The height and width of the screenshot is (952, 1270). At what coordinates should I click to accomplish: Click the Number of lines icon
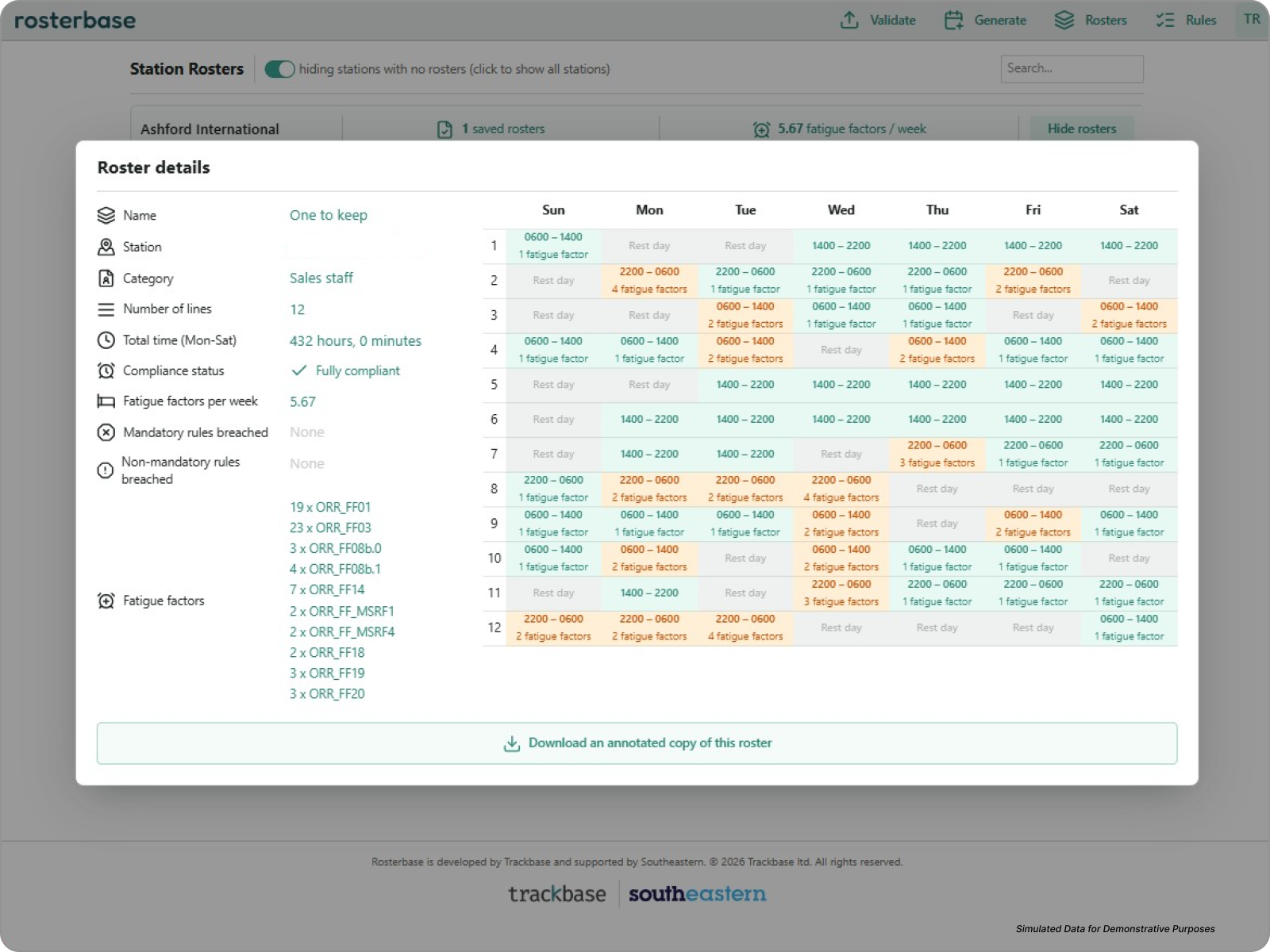[106, 309]
